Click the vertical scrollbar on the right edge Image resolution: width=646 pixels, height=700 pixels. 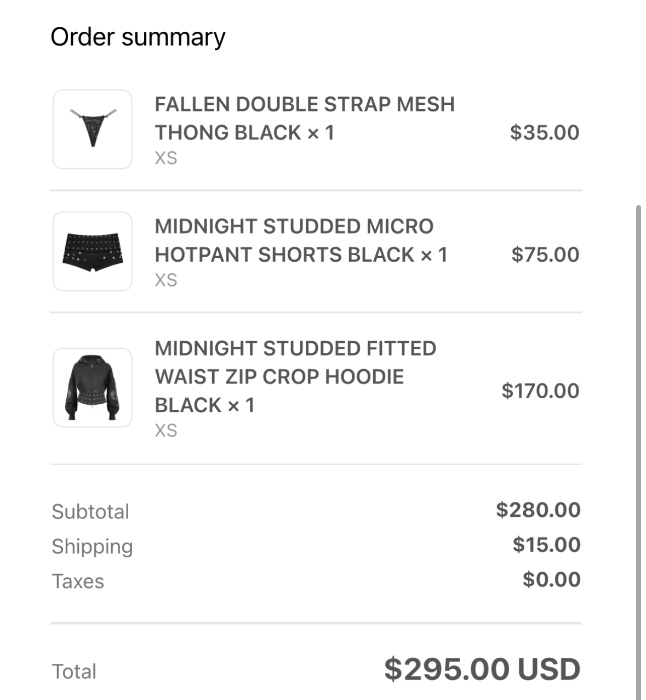[639, 450]
